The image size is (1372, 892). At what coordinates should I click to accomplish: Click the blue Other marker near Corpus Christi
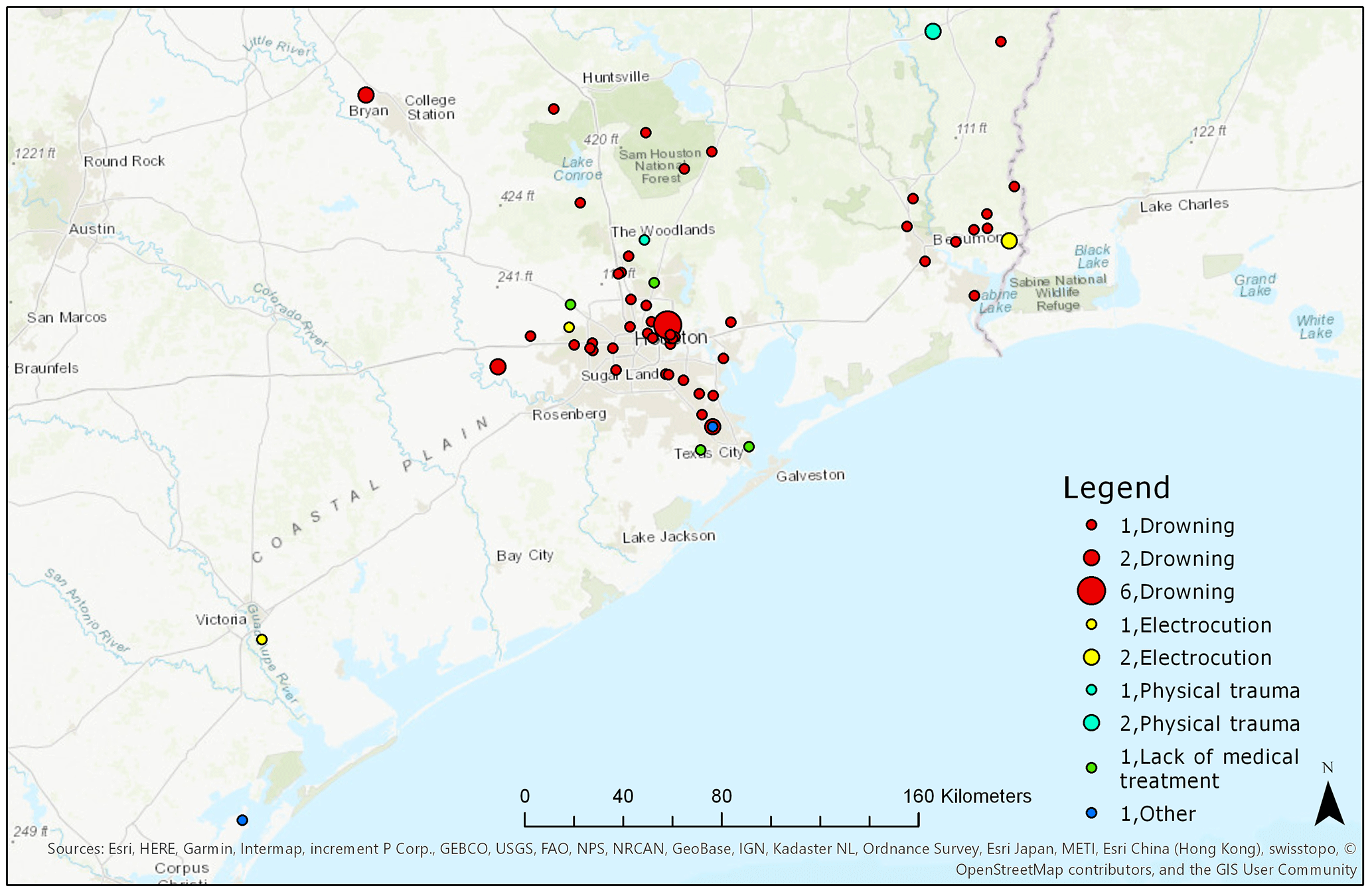242,820
